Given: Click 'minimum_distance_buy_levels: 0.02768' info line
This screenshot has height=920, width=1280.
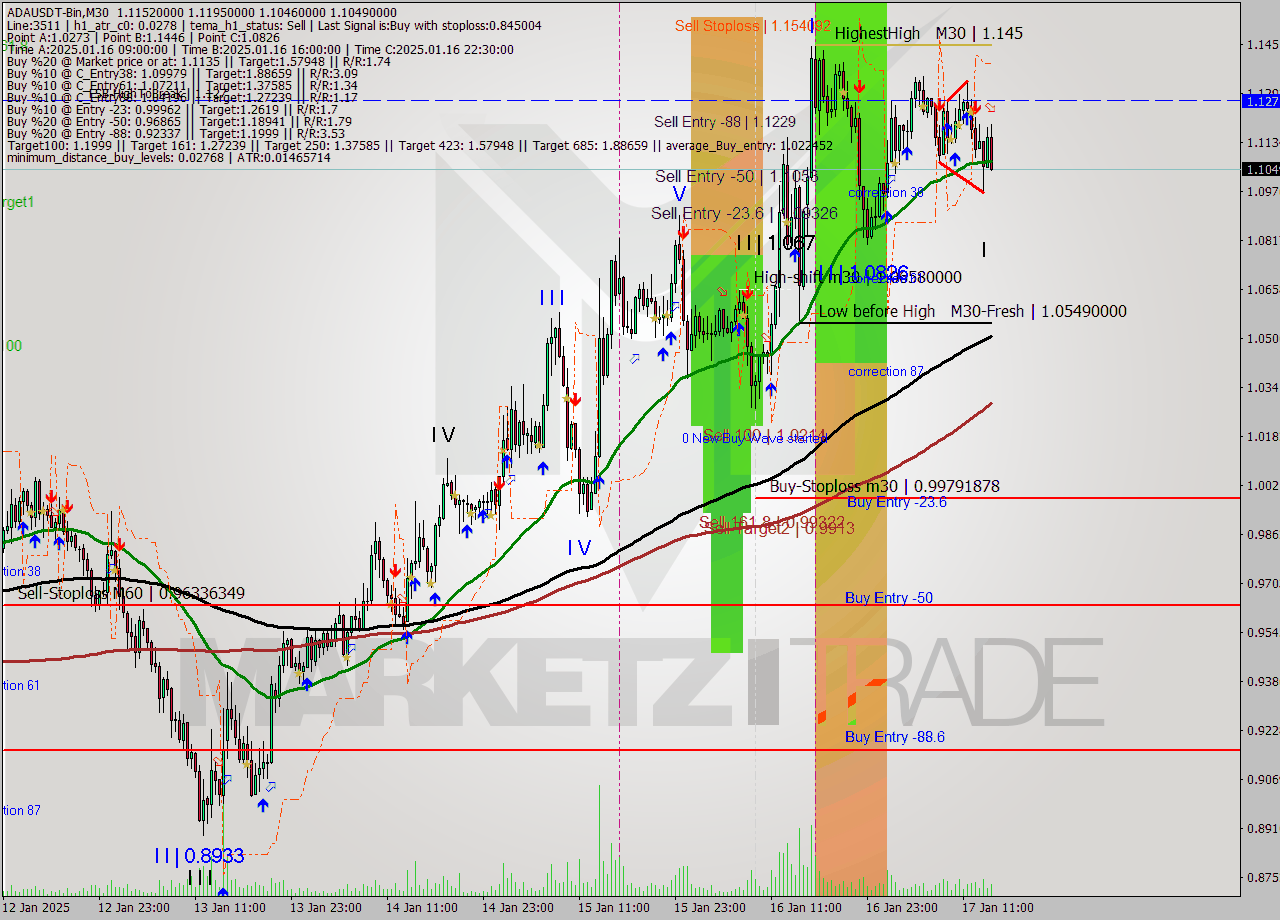Looking at the screenshot, I should click(x=167, y=158).
